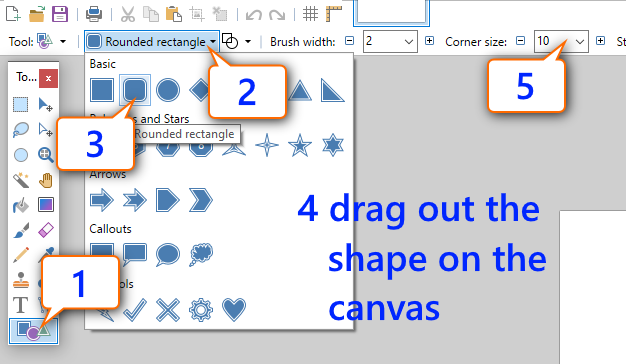Screen dimensions: 626x364
Task: Select the Pan hand tool
Action: pyautogui.click(x=46, y=180)
